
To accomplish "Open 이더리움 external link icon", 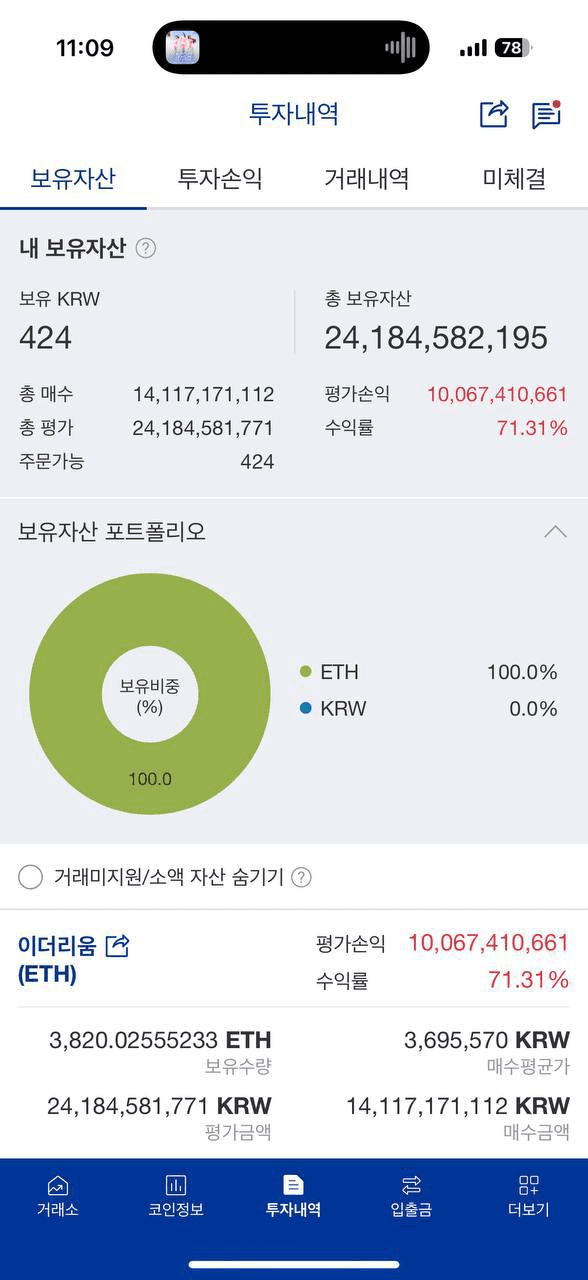I will [x=118, y=945].
